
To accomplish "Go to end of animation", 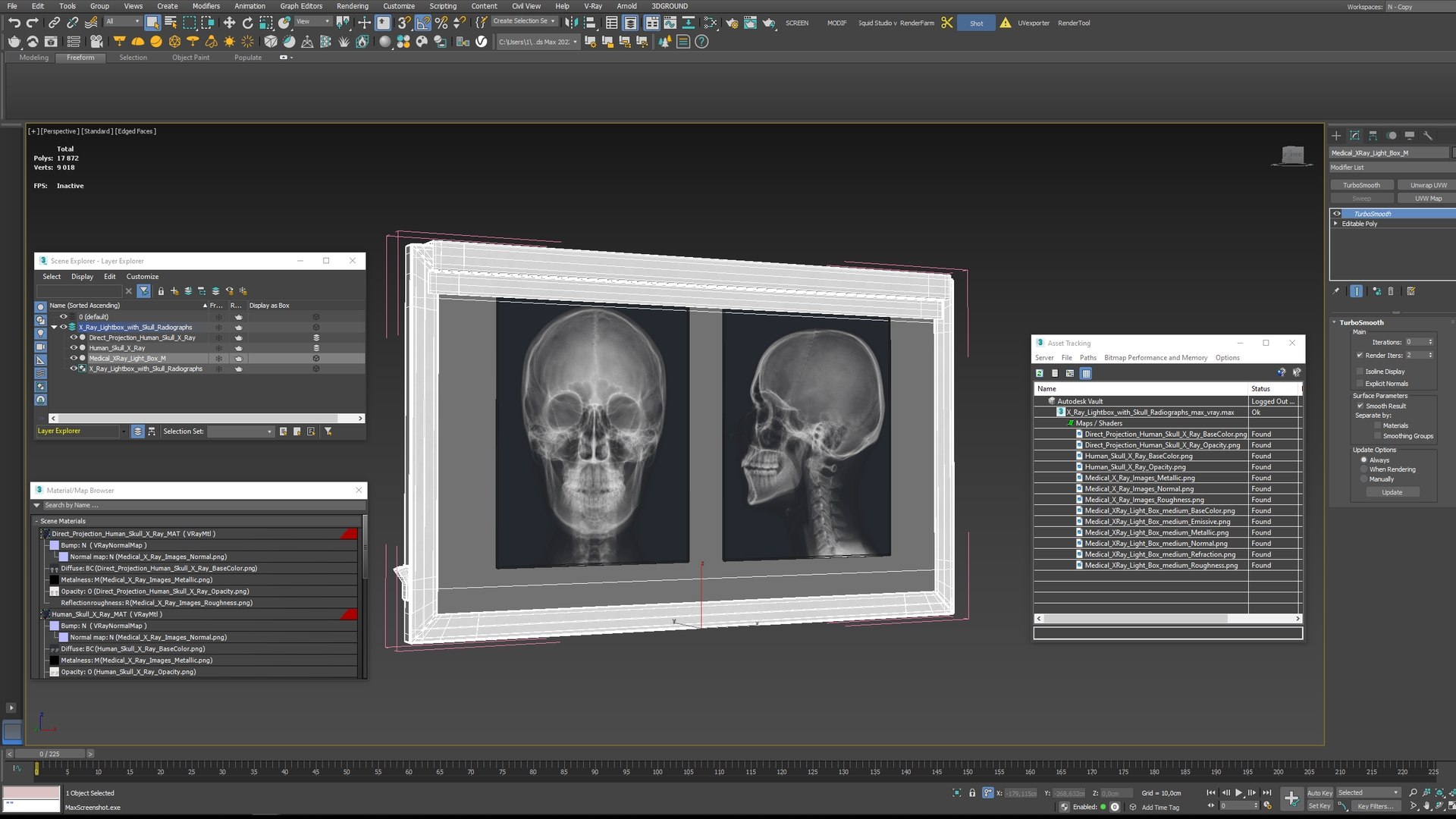I will pos(1266,792).
